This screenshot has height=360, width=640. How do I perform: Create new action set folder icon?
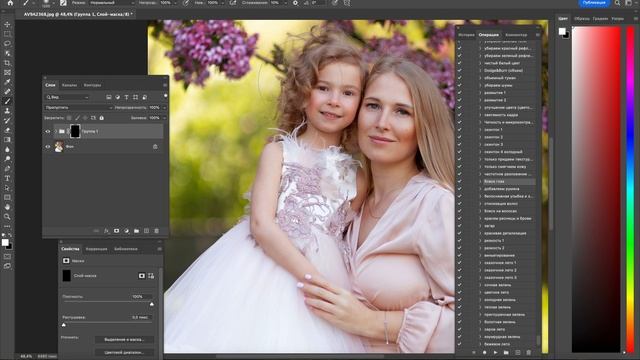tap(506, 352)
